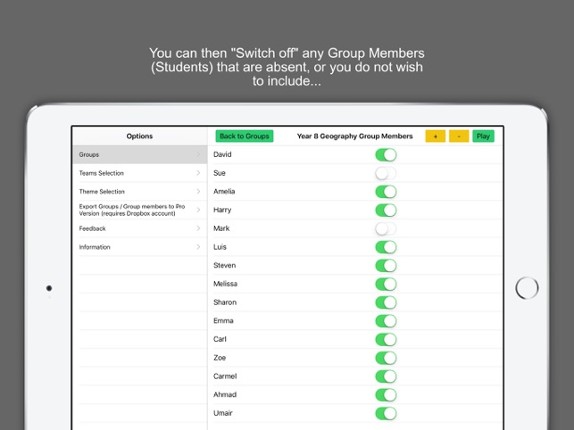Open the Groups option
This screenshot has width=574, height=430.
(x=140, y=154)
